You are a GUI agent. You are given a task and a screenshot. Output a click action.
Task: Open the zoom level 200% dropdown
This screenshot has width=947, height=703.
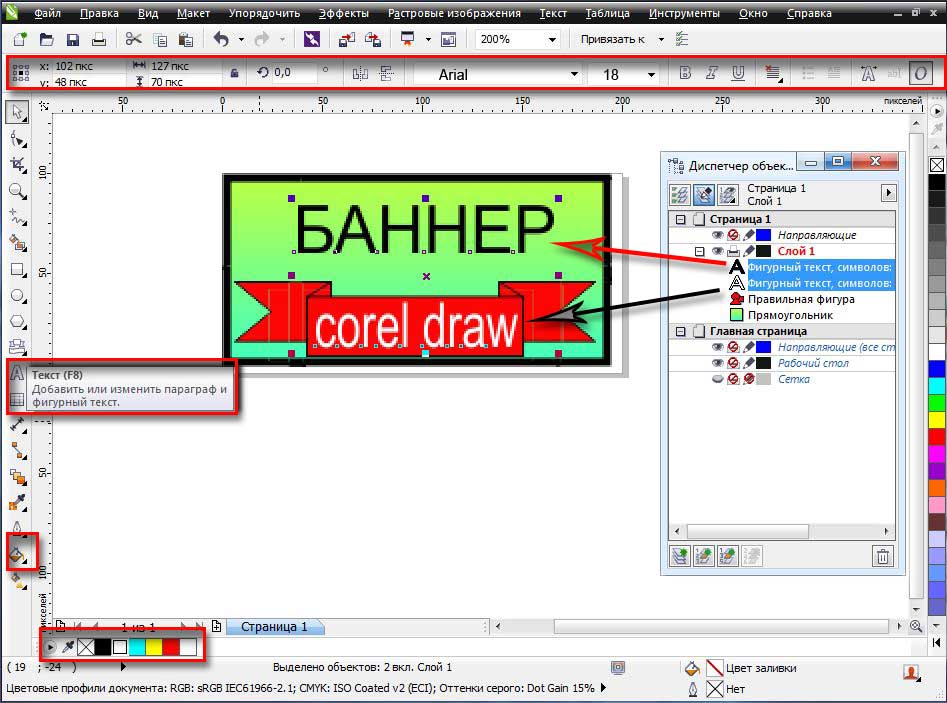[552, 40]
